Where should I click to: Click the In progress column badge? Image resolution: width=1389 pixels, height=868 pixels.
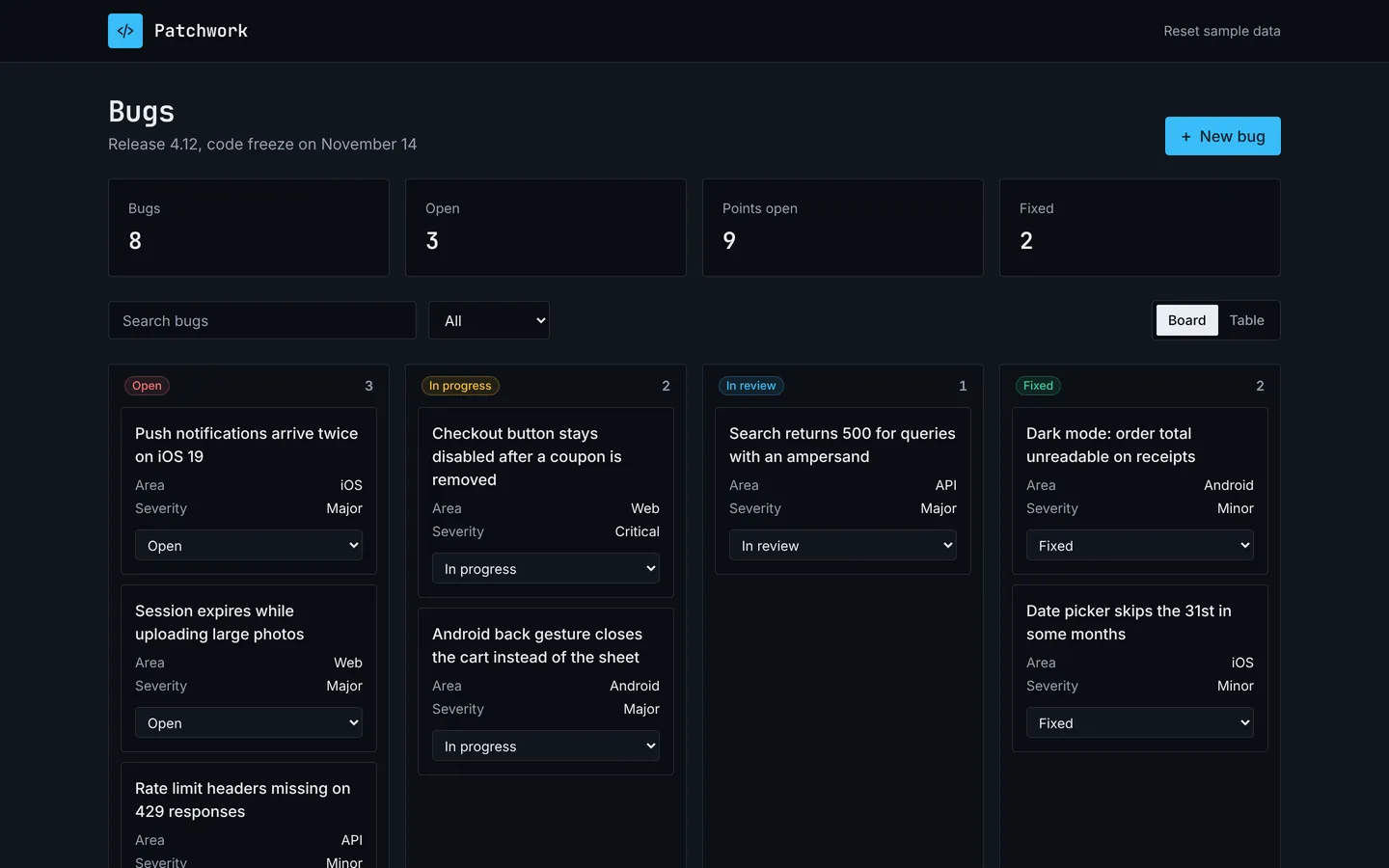(460, 386)
